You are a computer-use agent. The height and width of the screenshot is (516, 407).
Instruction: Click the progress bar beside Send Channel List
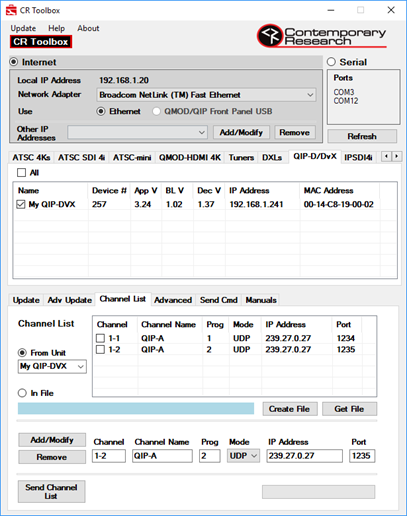pyautogui.click(x=318, y=492)
